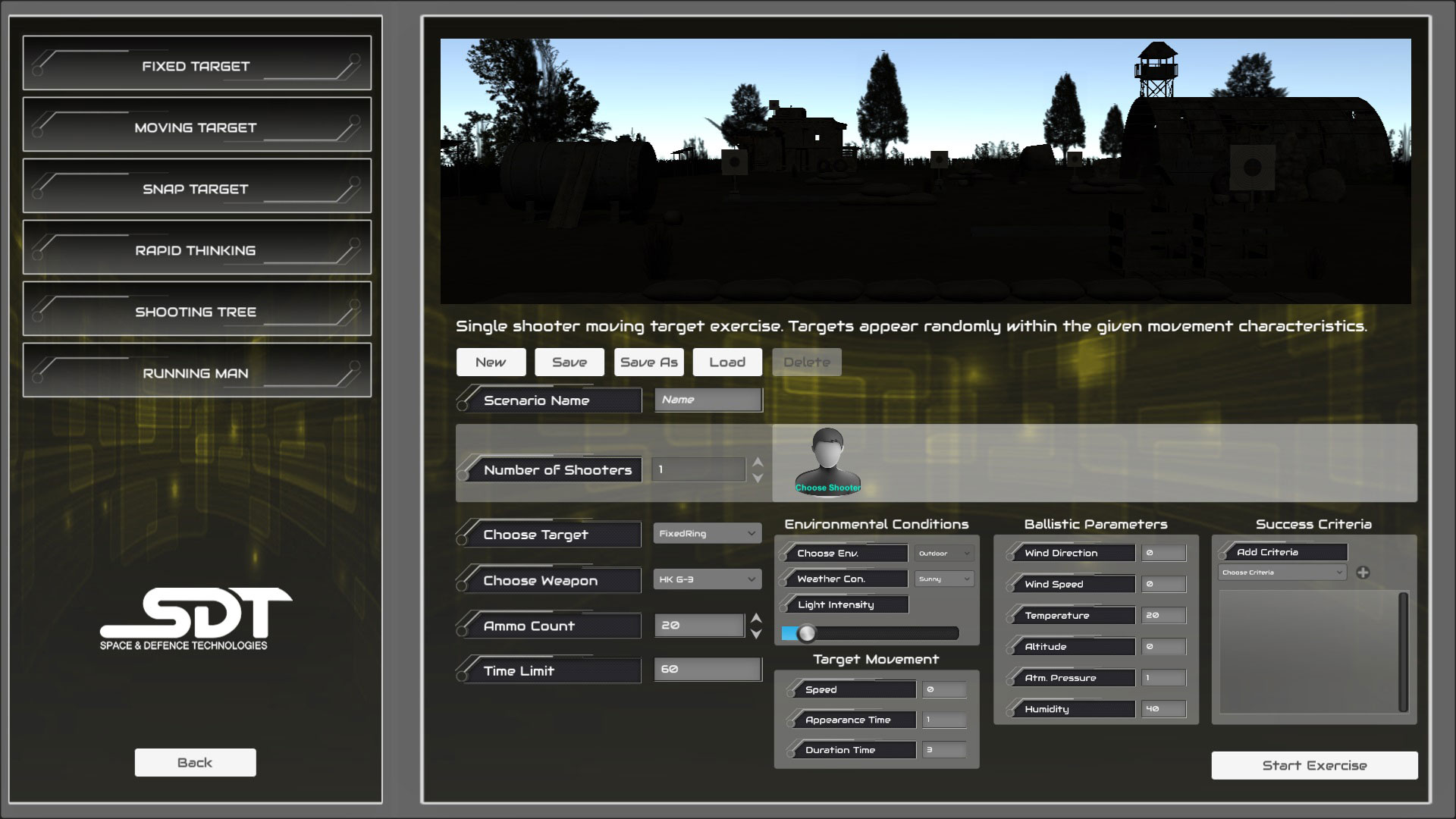Click the Save As button
The height and width of the screenshot is (819, 1456).
tap(648, 362)
